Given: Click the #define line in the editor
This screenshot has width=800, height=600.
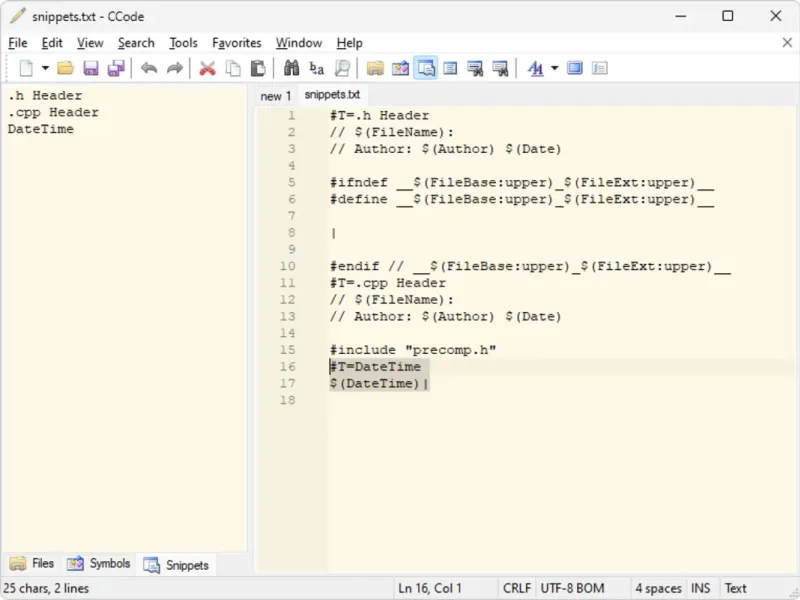Looking at the screenshot, I should point(521,199).
